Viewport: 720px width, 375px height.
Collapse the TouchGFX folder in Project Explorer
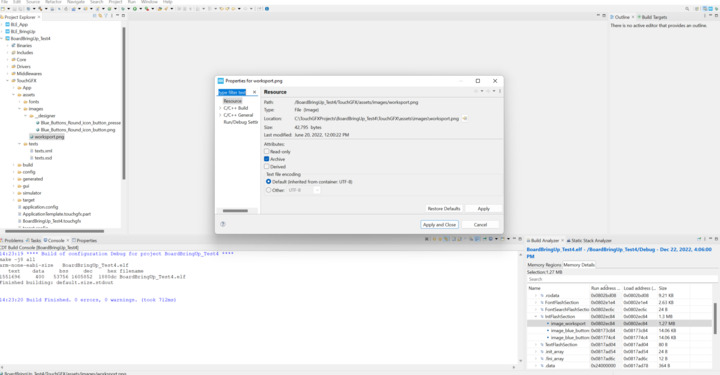click(x=7, y=80)
